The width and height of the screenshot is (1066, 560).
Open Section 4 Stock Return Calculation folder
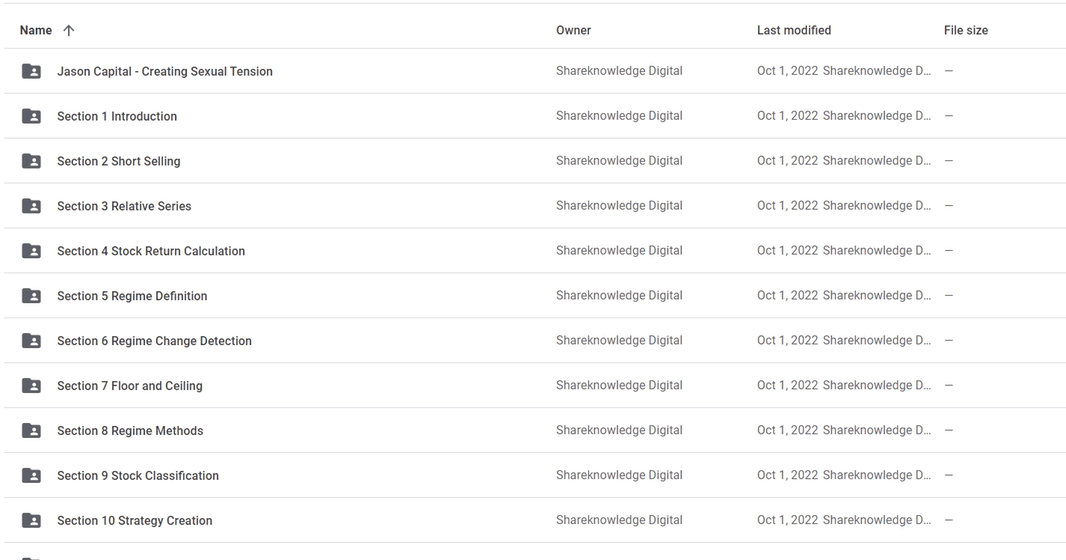[151, 251]
